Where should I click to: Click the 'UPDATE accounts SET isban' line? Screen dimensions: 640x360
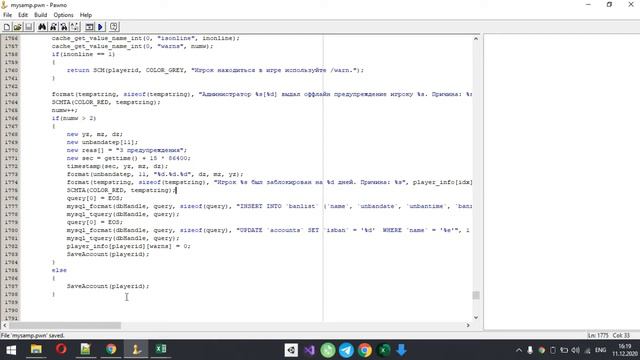point(268,230)
